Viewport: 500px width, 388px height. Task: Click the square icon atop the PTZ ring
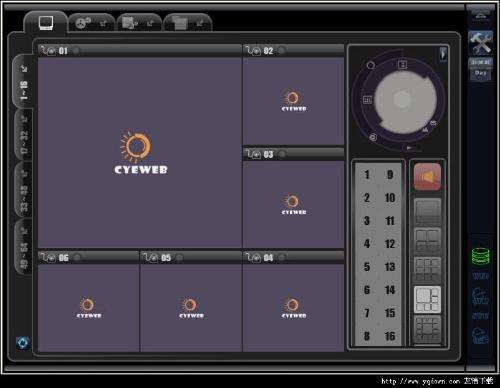pos(403,64)
